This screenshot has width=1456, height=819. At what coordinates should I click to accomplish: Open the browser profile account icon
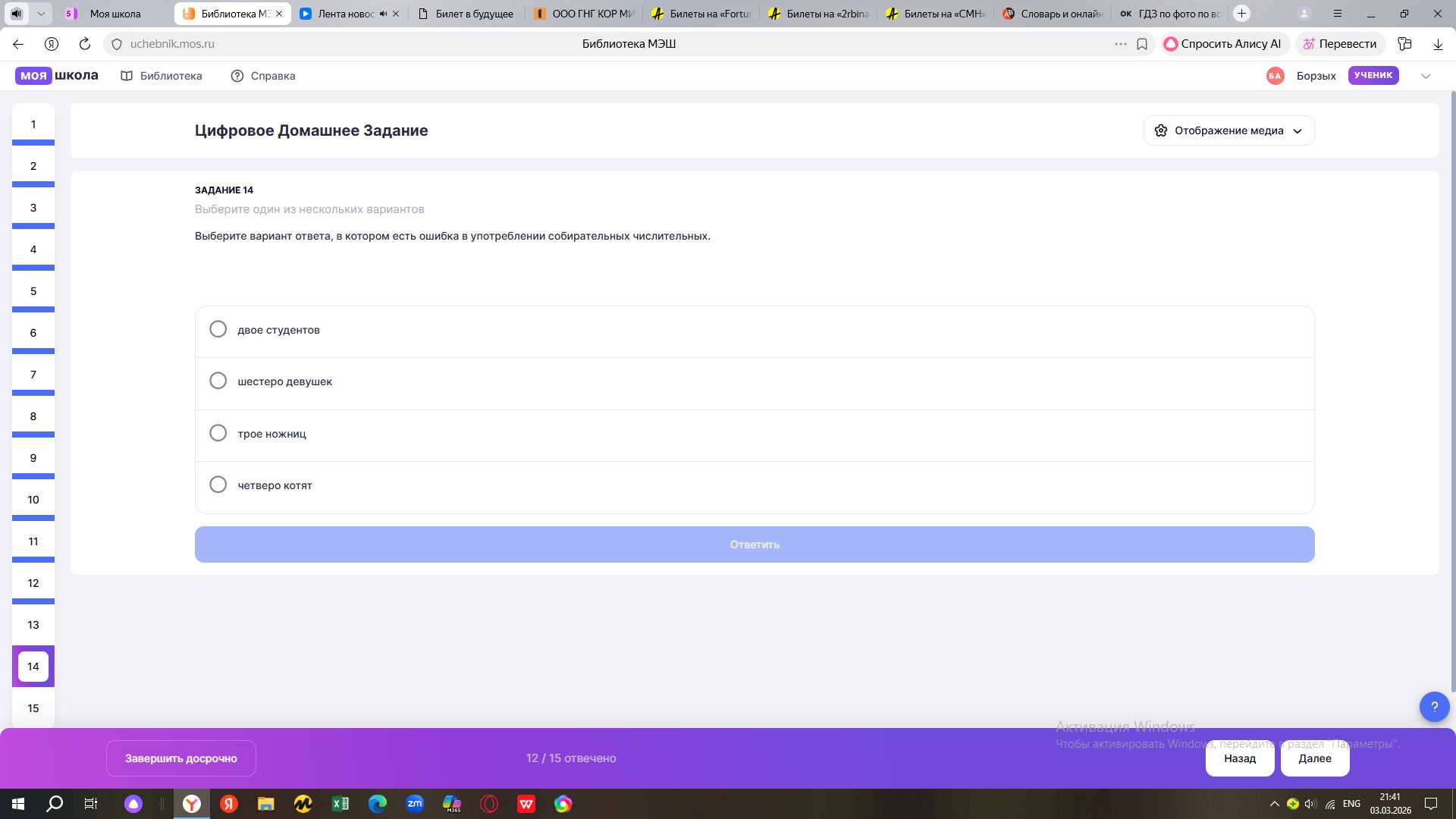[x=1304, y=14]
